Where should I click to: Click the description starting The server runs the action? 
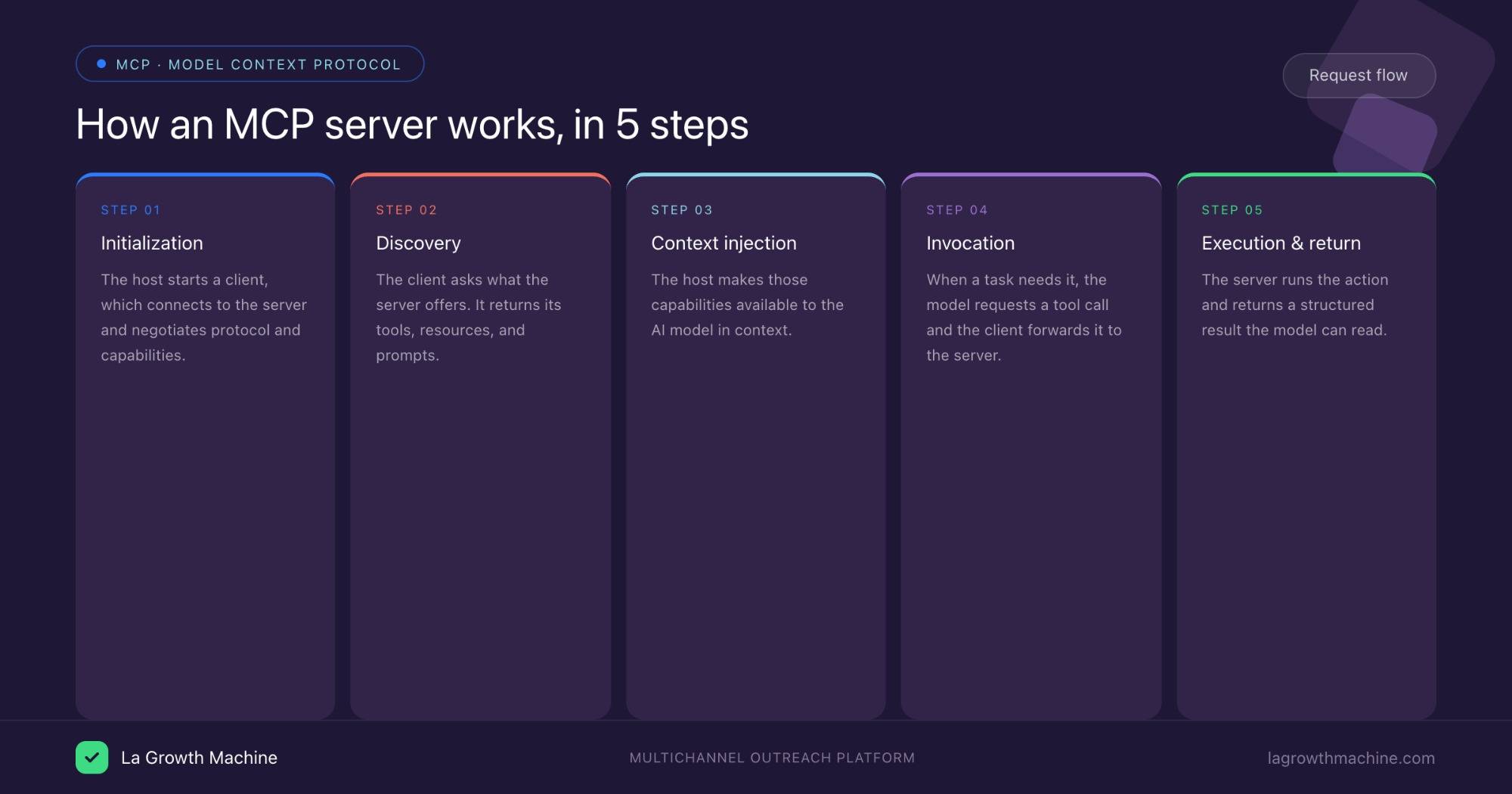pyautogui.click(x=1295, y=305)
